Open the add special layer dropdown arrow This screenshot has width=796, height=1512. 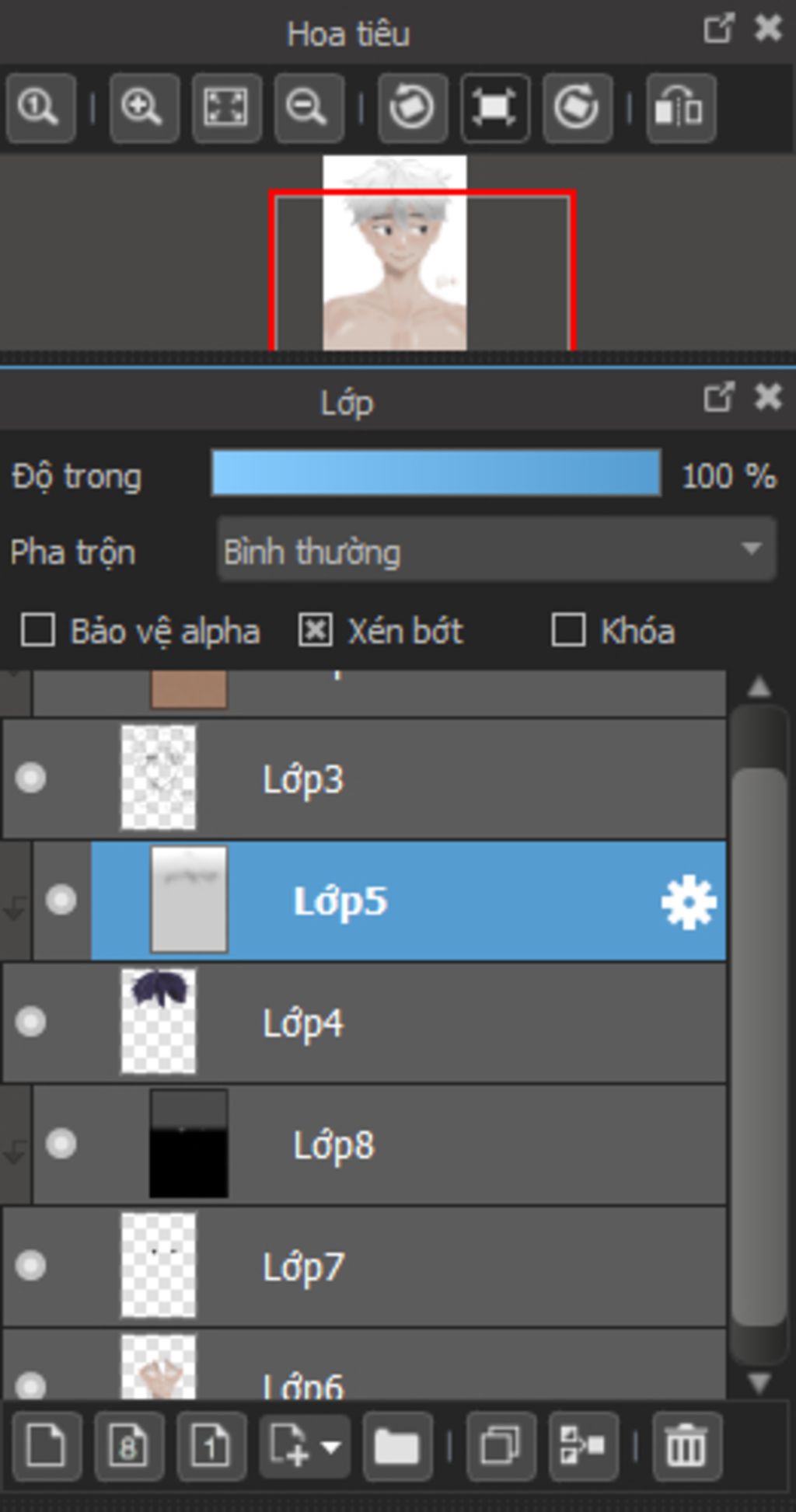[332, 1447]
